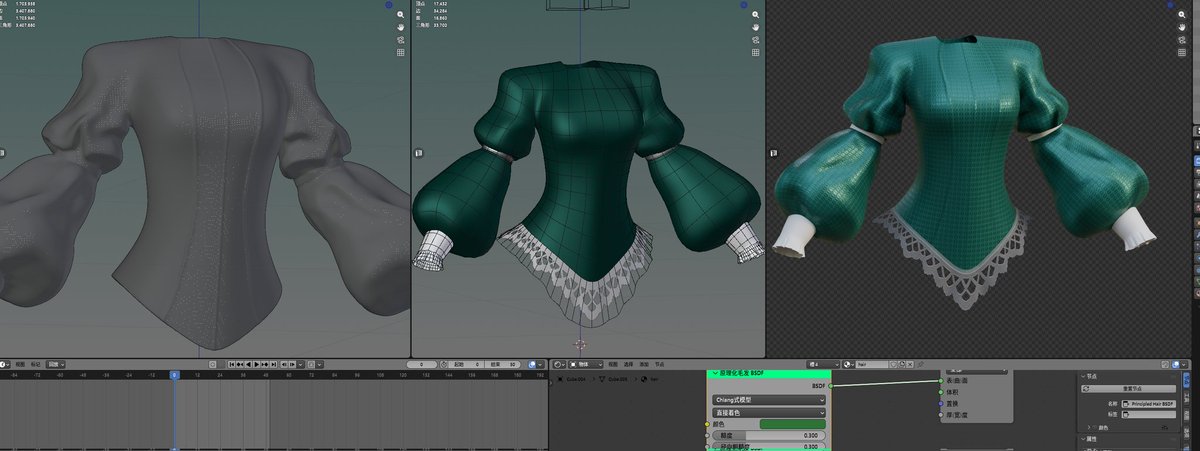Viewport: 1200px width, 451px height.
Task: Open the timeline editor type icon
Action: [x=4, y=364]
